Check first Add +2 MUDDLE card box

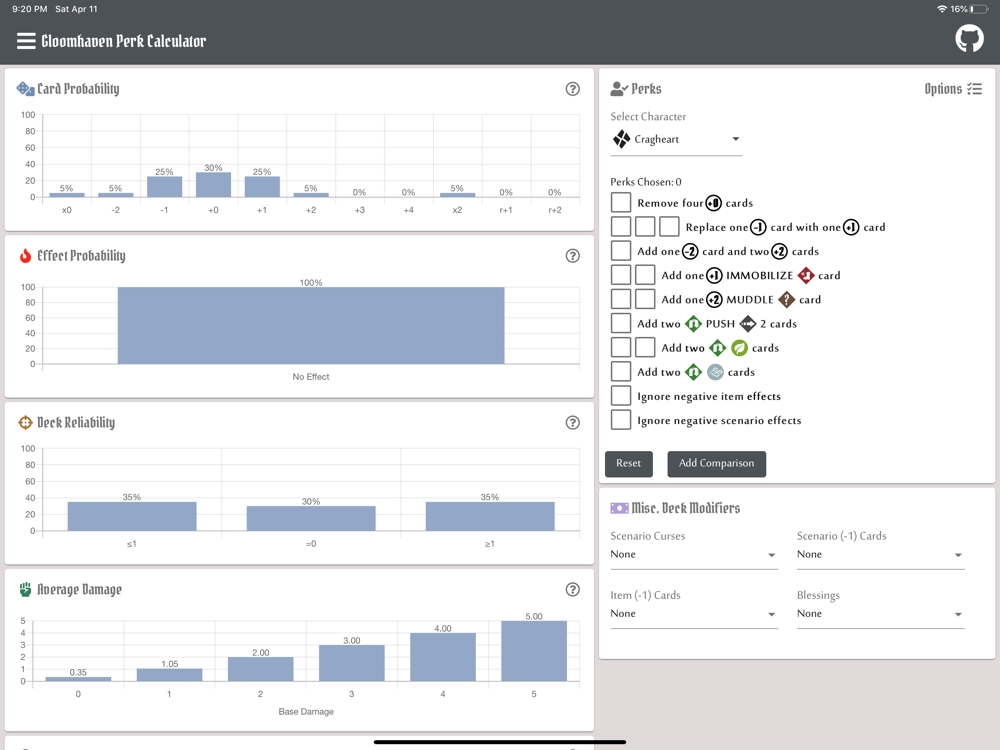coord(621,300)
